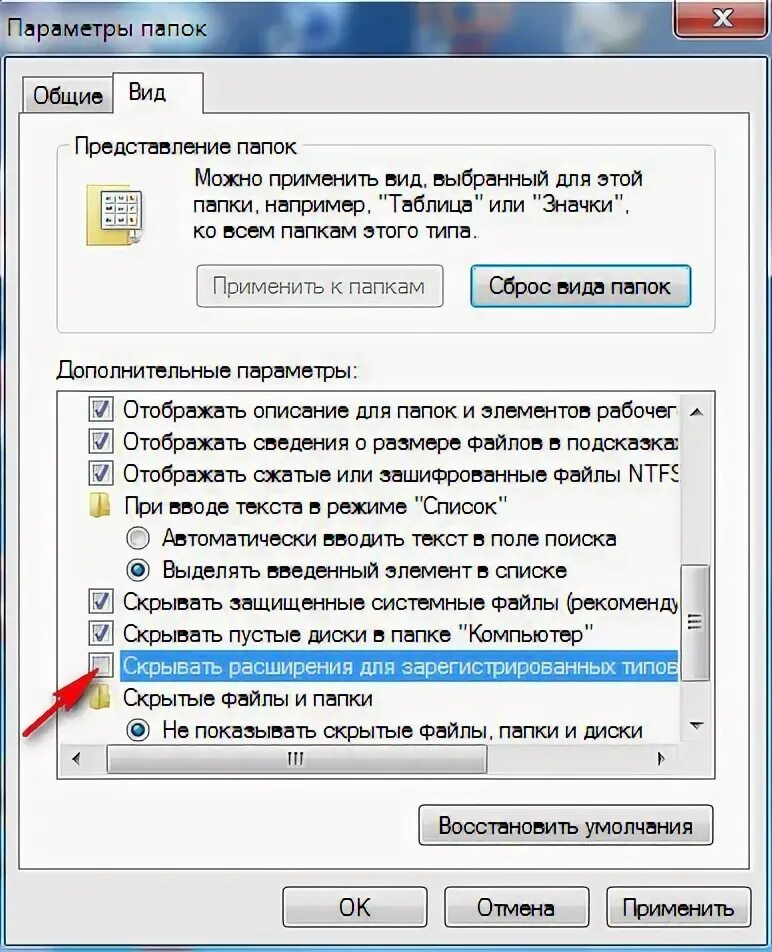This screenshot has width=772, height=952.
Task: Click the horizontal scrollbar thumb
Action: 296,758
